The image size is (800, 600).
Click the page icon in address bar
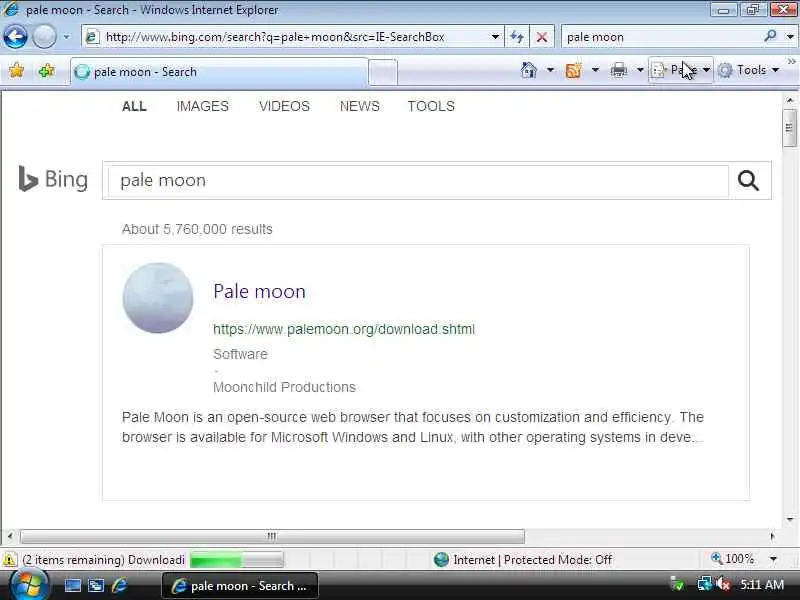(92, 37)
